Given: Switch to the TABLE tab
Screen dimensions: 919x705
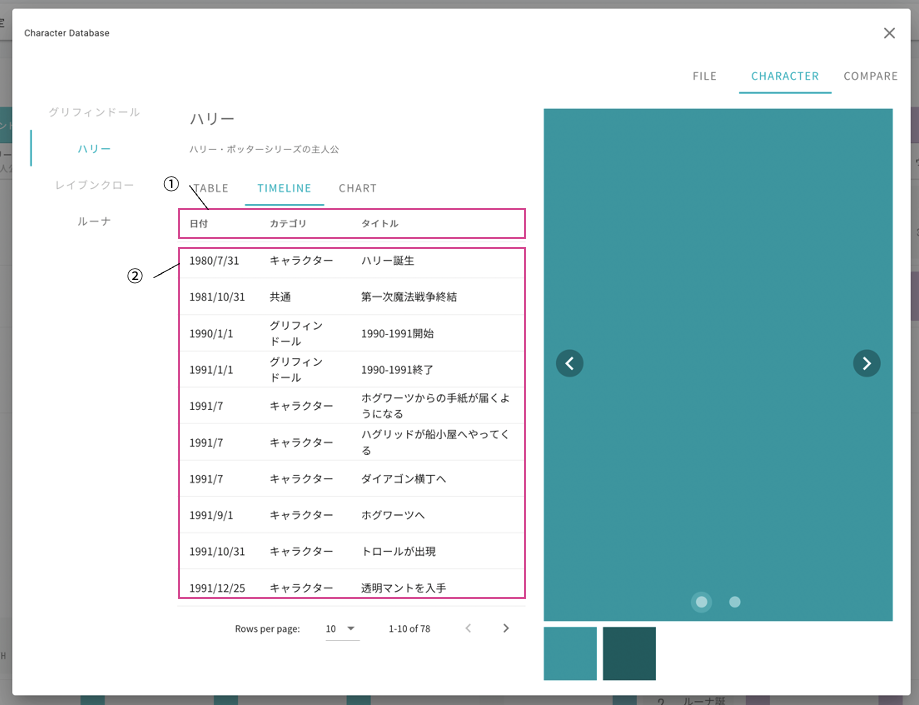Looking at the screenshot, I should point(211,188).
